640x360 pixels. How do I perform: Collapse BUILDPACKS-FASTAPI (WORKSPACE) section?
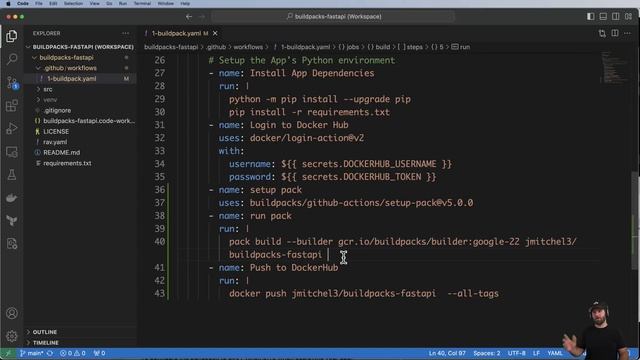point(80,47)
